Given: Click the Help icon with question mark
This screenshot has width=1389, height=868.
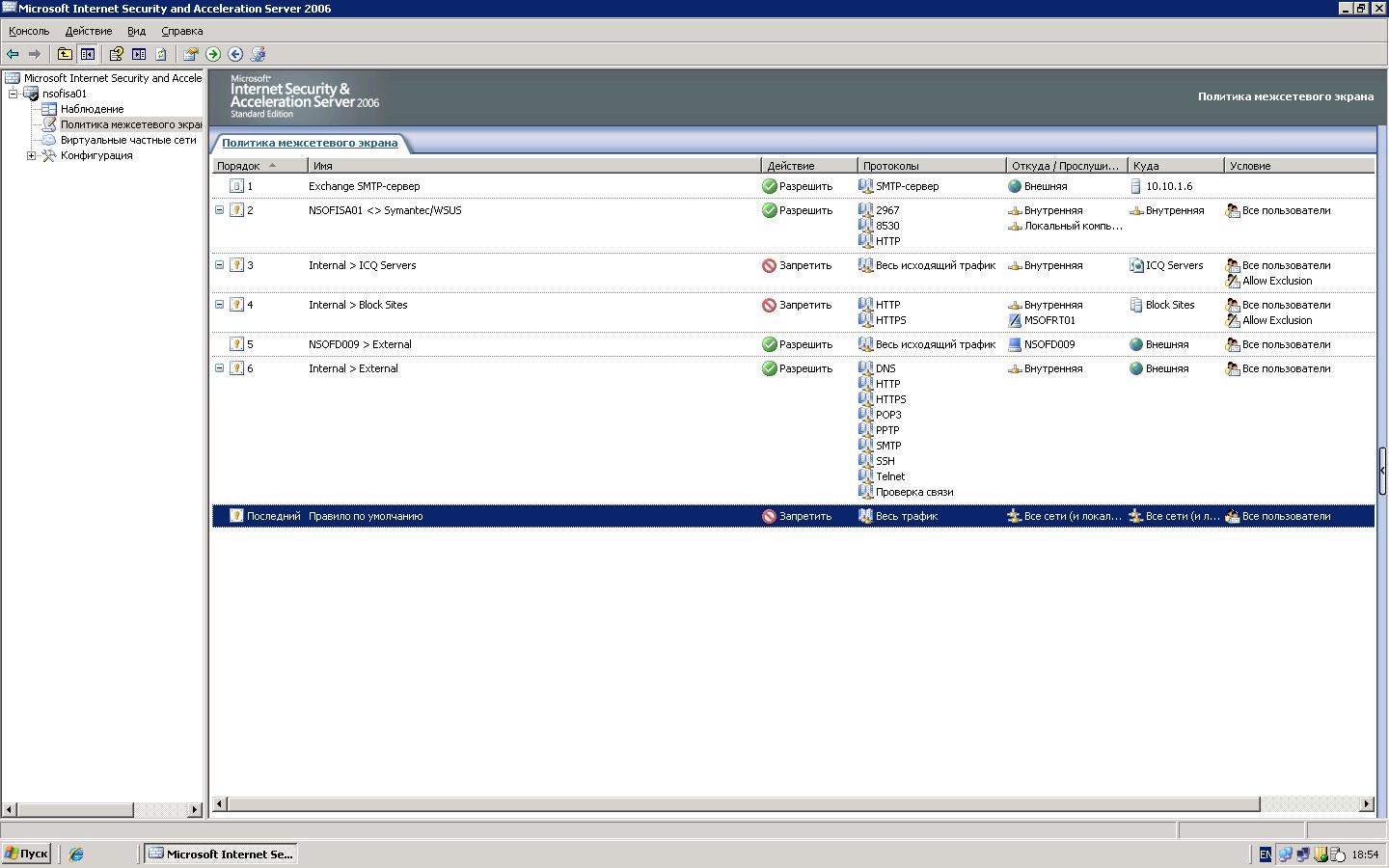Looking at the screenshot, I should pos(117,54).
